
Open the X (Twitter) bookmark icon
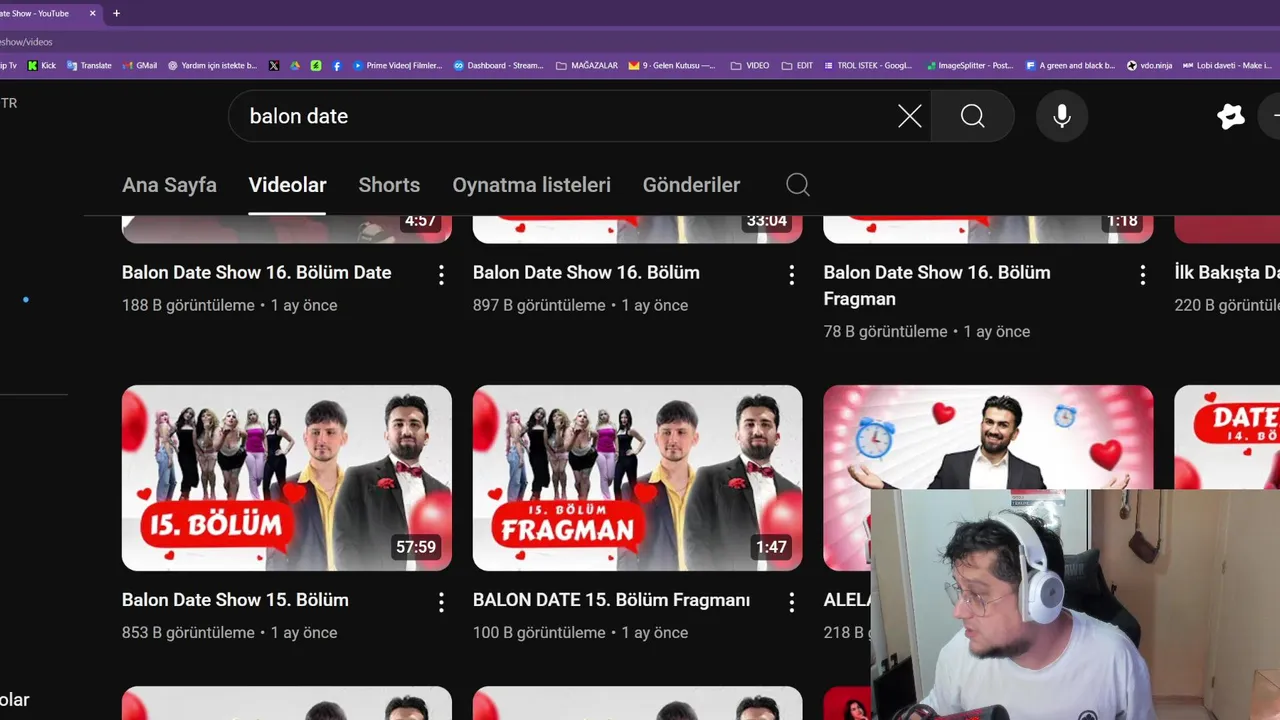pos(274,65)
